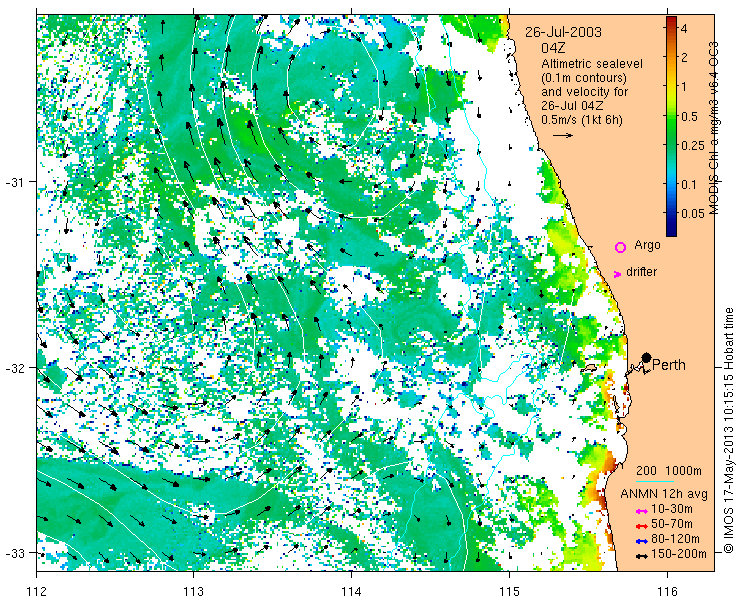The image size is (740, 600).
Task: Click the magenta 10-30m legend arrow
Action: click(641, 511)
